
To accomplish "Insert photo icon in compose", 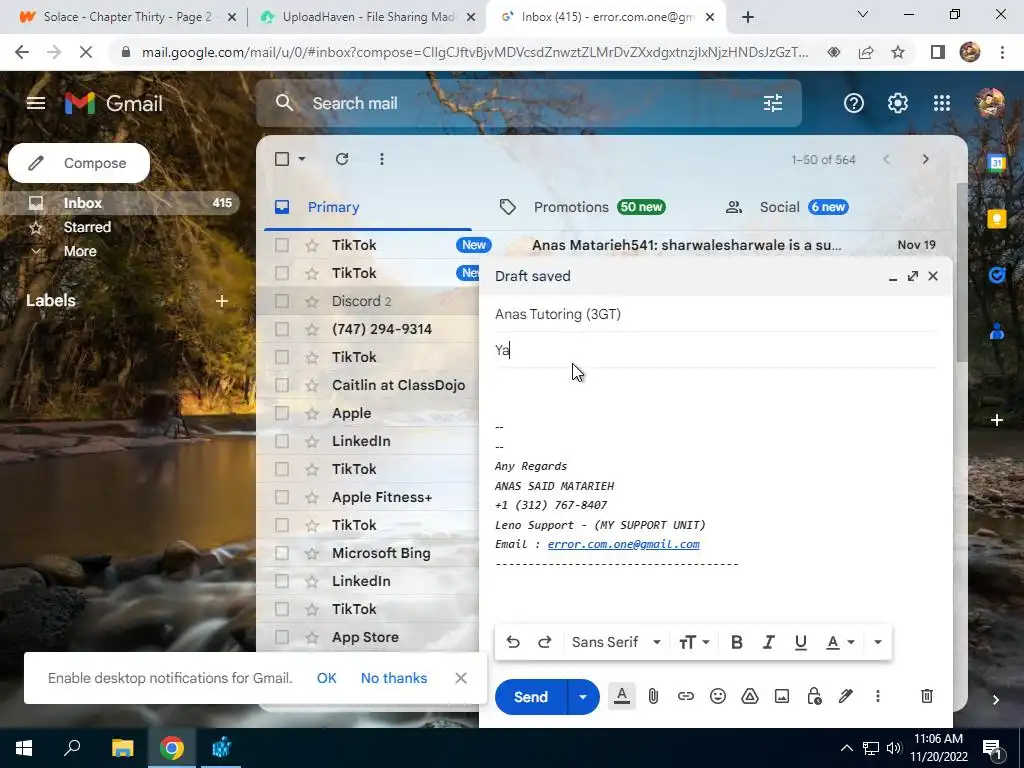I will (x=782, y=696).
